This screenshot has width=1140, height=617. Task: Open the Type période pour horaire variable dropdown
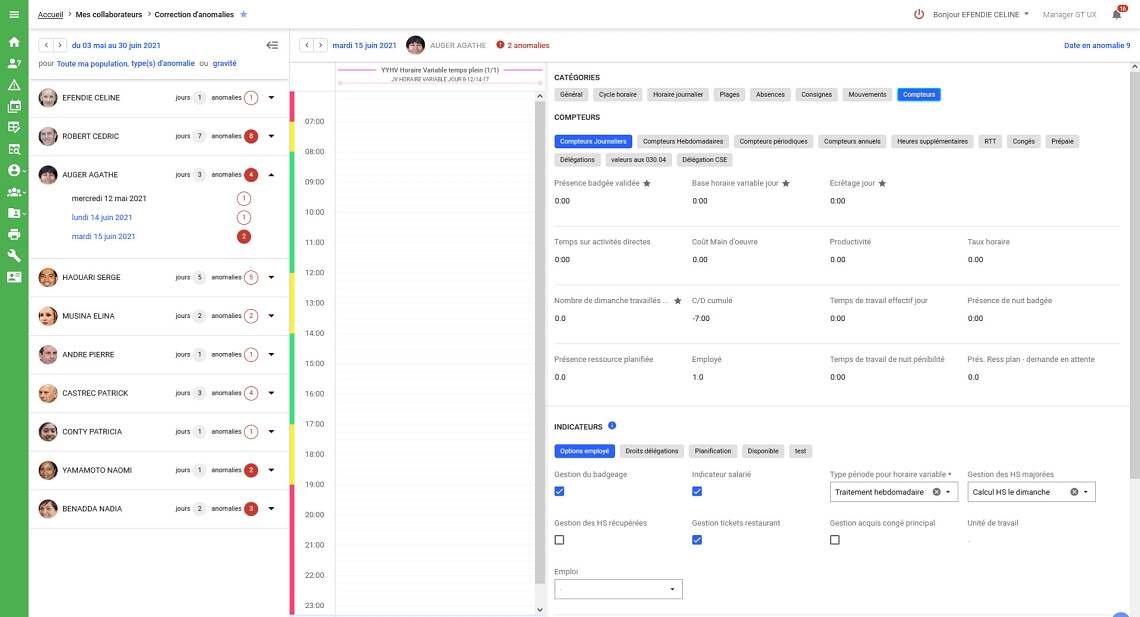947,492
